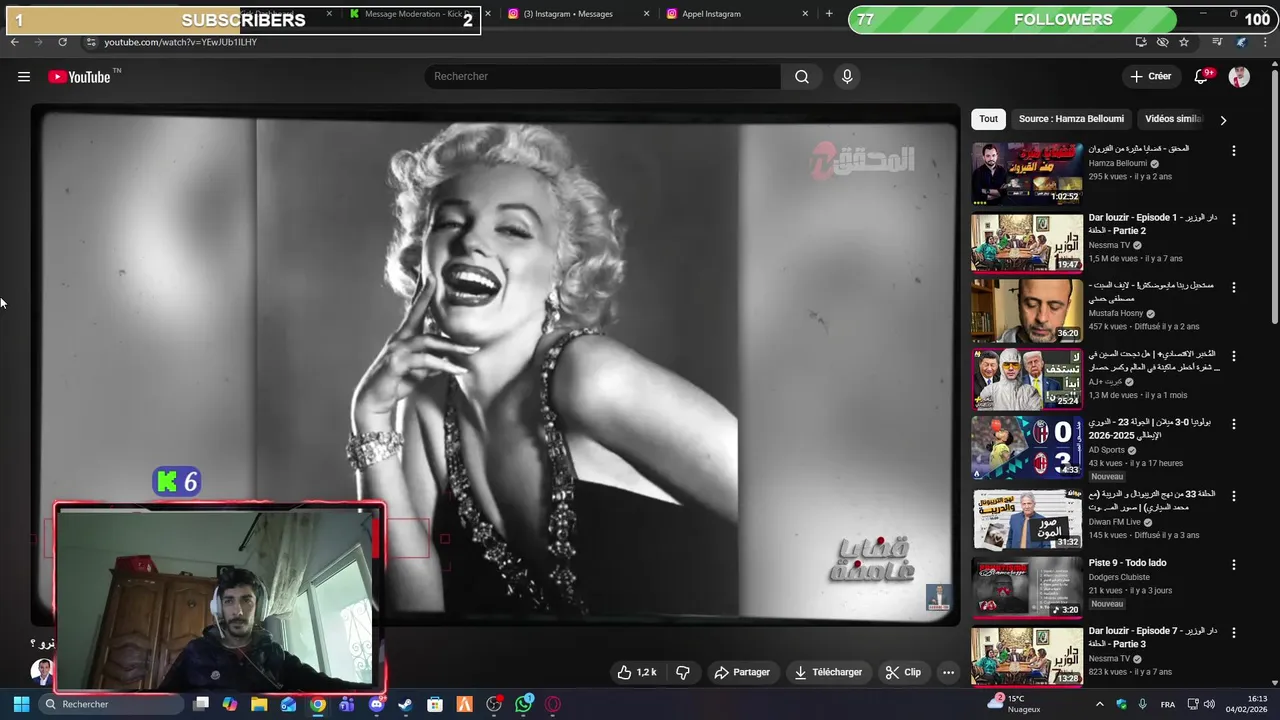Image resolution: width=1280 pixels, height=720 pixels.
Task: Go back with the browser back arrow
Action: pyautogui.click(x=14, y=42)
